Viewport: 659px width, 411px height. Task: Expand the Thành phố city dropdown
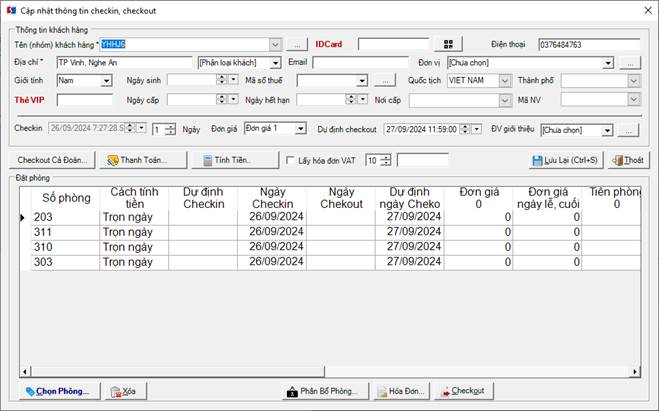[x=634, y=81]
